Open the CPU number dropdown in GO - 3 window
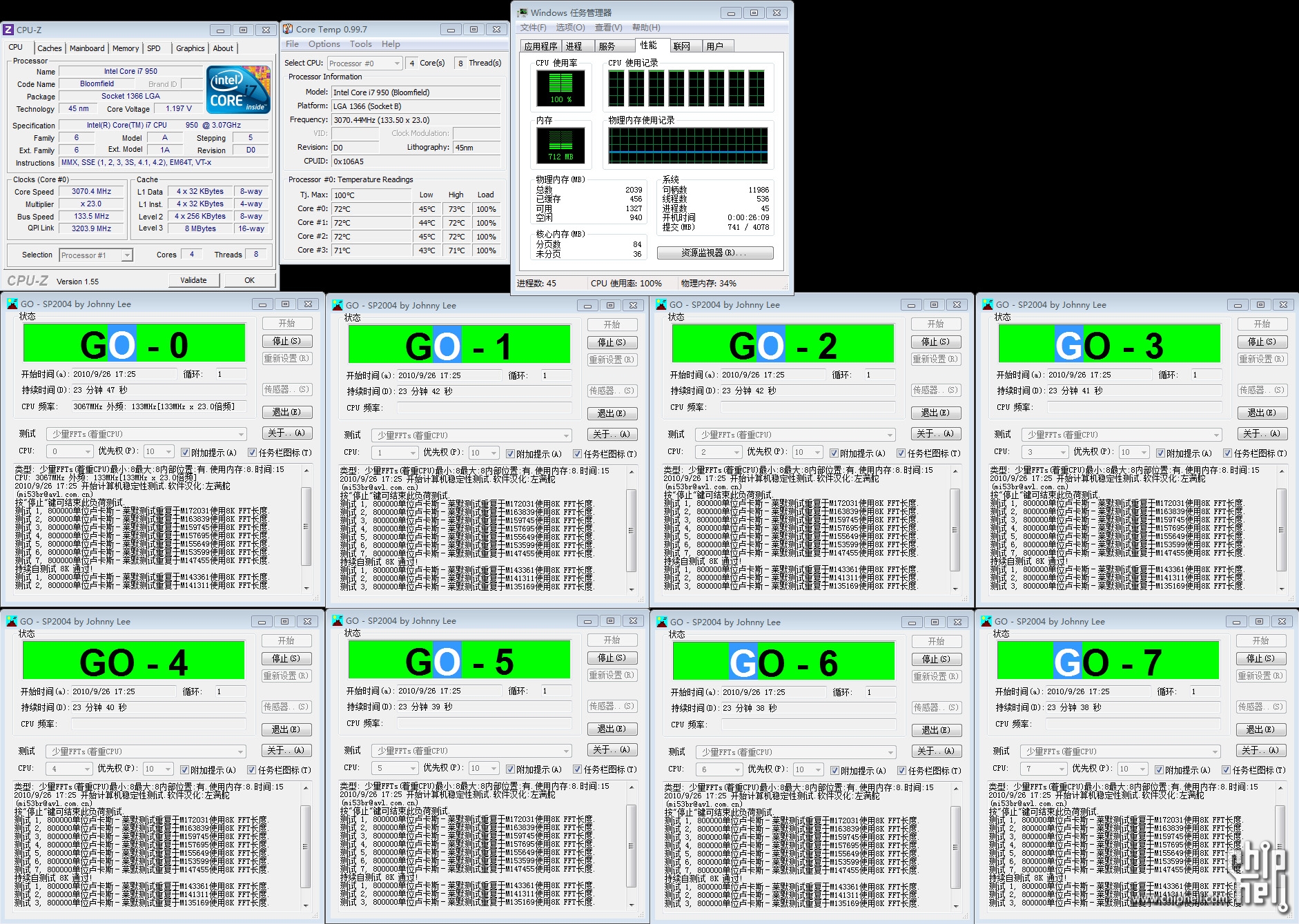The image size is (1299, 924). tap(1045, 452)
